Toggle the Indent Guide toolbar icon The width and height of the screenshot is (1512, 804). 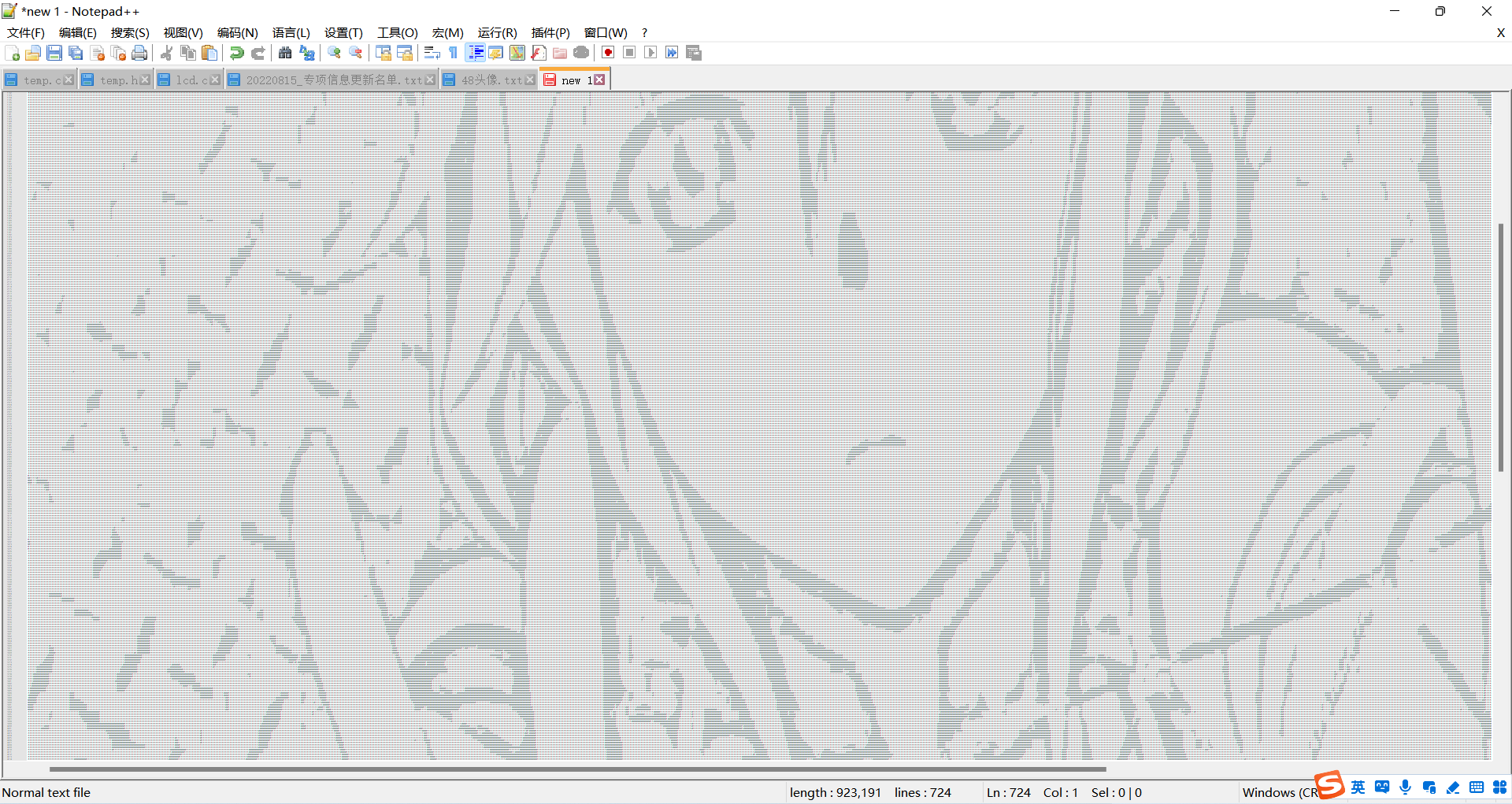[x=476, y=53]
